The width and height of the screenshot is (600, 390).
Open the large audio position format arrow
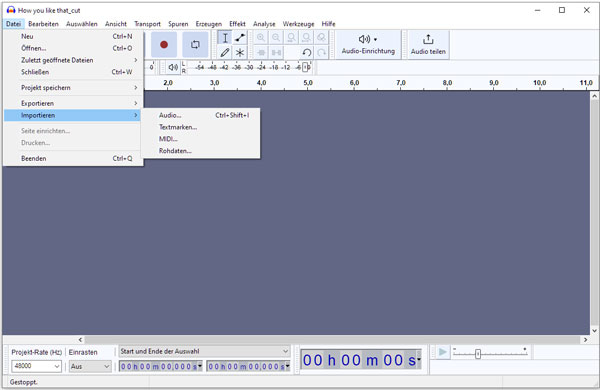419,359
